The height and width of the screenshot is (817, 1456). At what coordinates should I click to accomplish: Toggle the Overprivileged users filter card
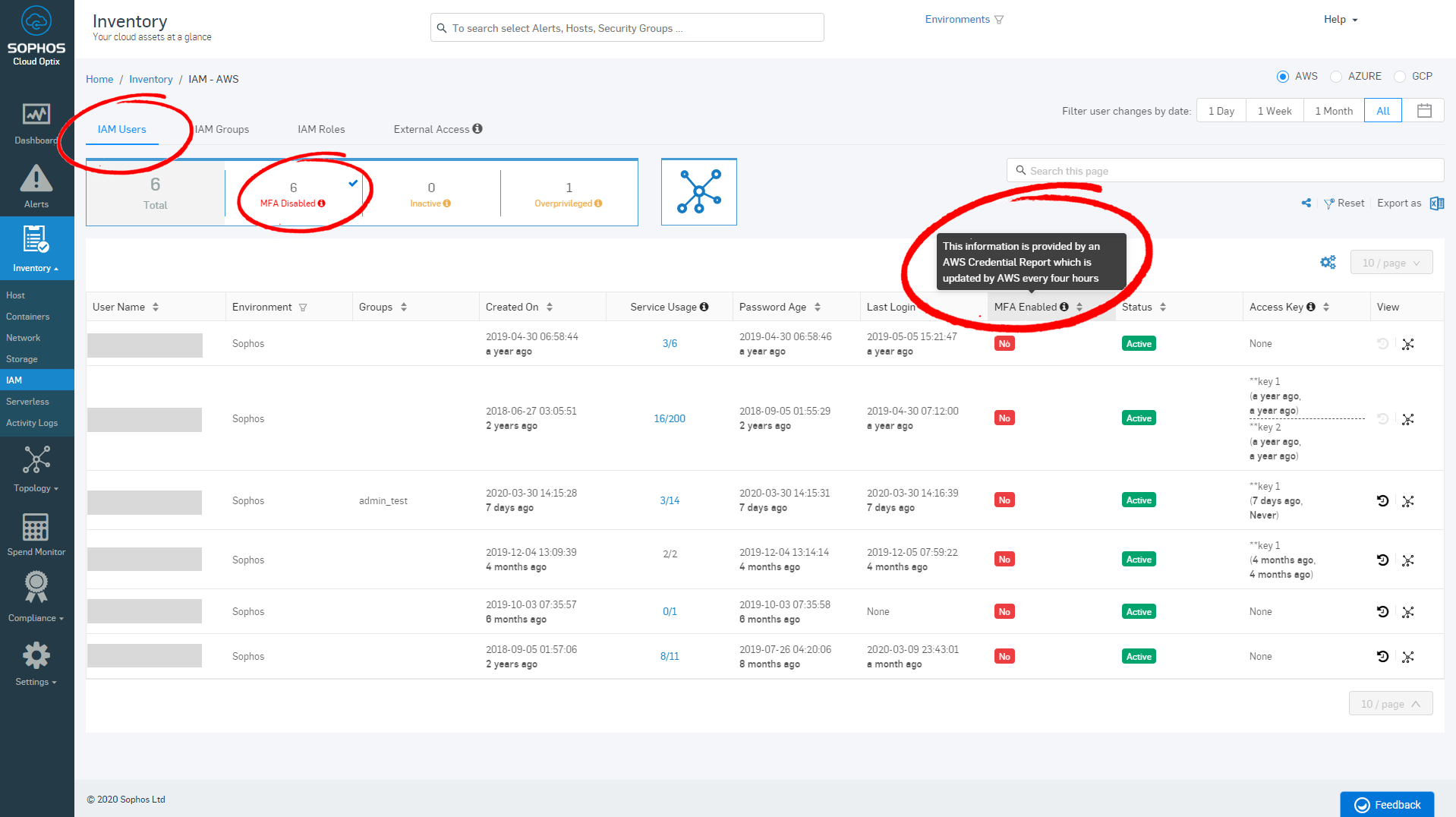569,193
